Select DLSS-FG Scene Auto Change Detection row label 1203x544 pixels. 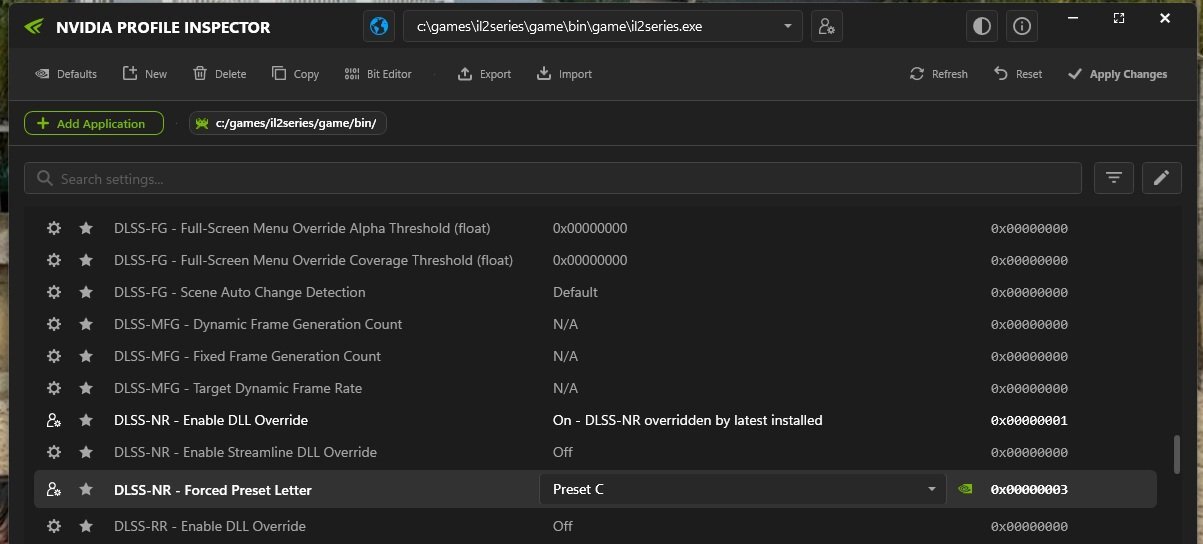(240, 292)
